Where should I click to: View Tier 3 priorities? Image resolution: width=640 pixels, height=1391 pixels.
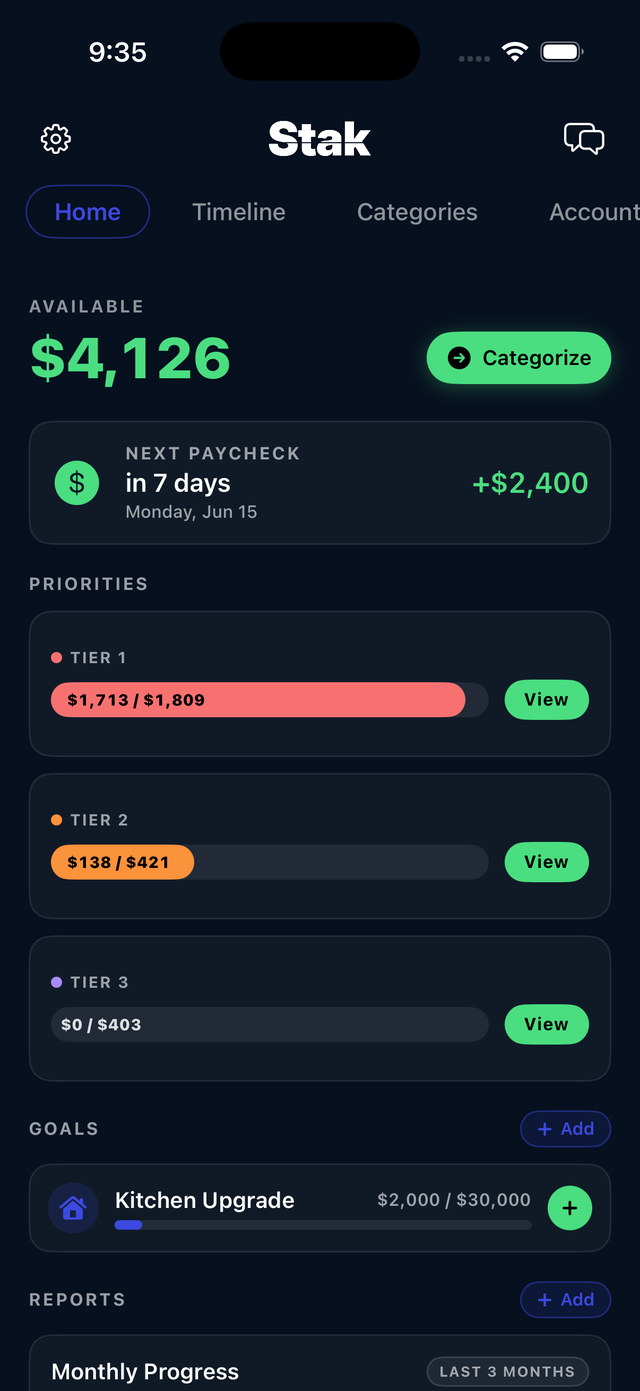coord(546,1024)
